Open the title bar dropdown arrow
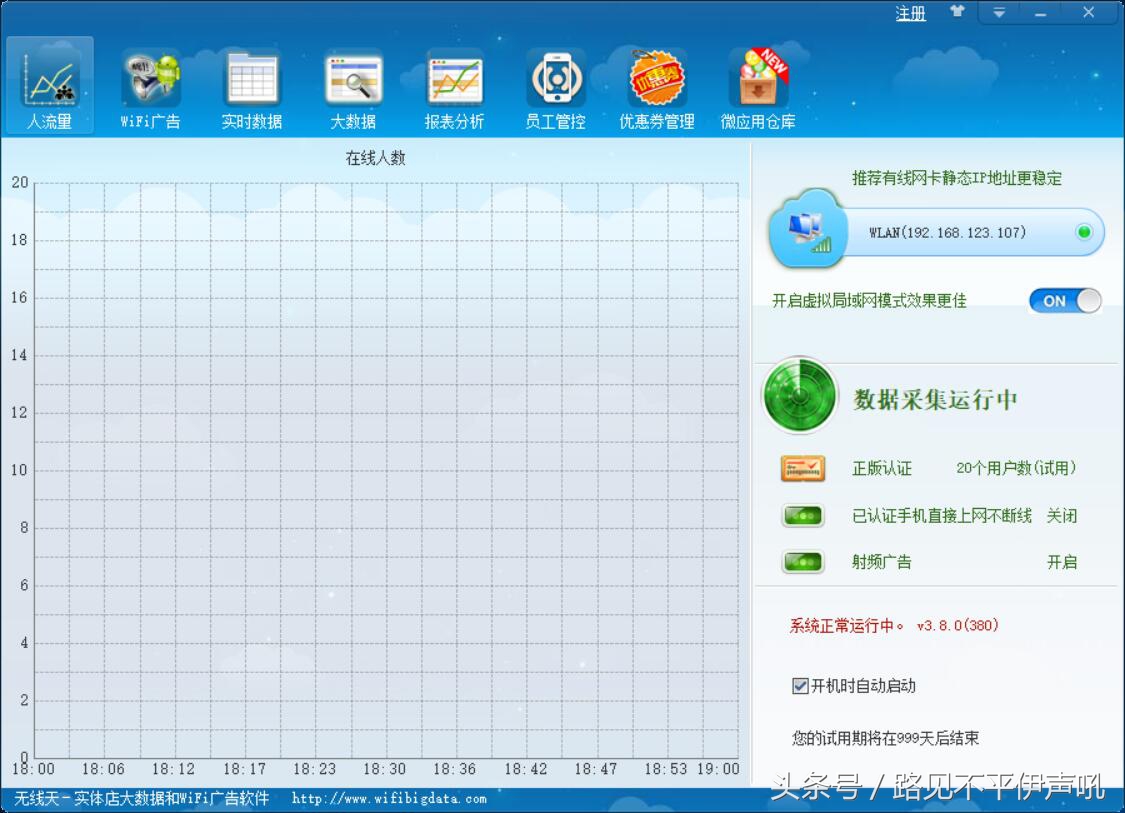 [x=999, y=13]
